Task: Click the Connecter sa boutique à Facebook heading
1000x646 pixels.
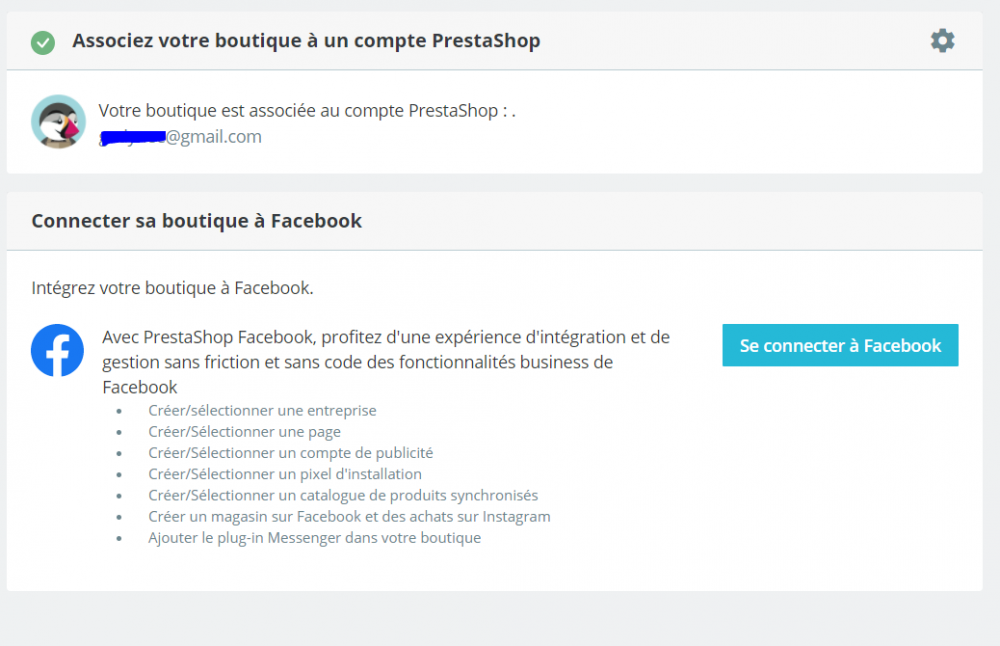Action: pos(196,221)
